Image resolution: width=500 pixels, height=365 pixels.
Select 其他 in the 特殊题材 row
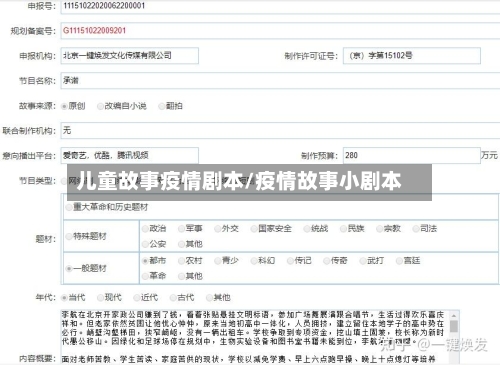click(x=181, y=244)
